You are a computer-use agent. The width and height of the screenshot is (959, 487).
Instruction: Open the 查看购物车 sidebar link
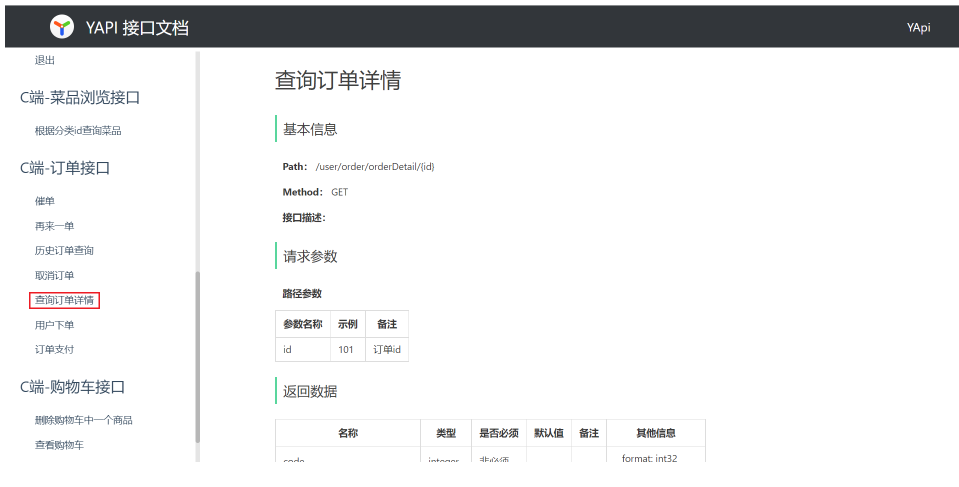(x=59, y=445)
